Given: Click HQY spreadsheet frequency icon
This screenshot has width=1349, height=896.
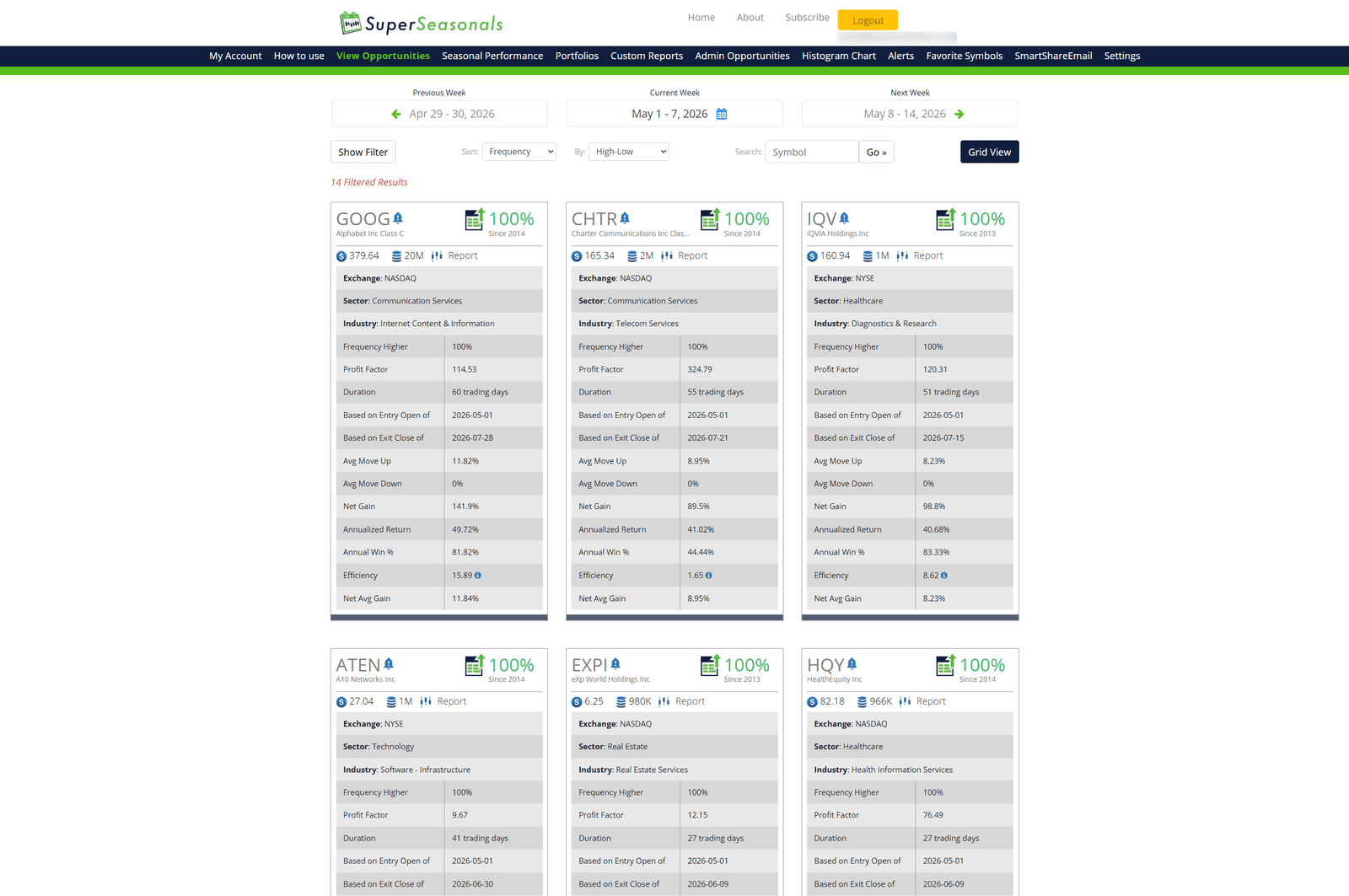Looking at the screenshot, I should click(945, 665).
